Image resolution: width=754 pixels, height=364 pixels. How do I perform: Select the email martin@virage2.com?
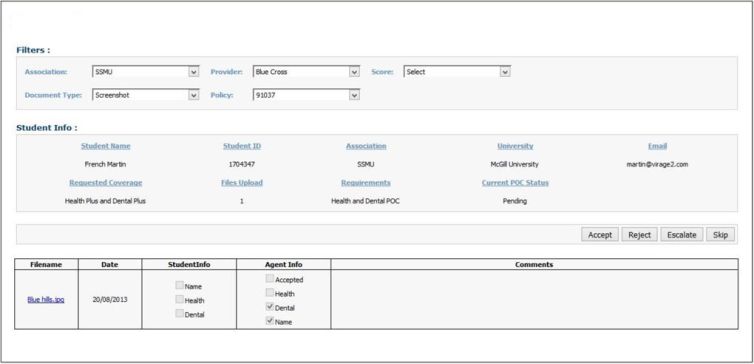coord(657,164)
